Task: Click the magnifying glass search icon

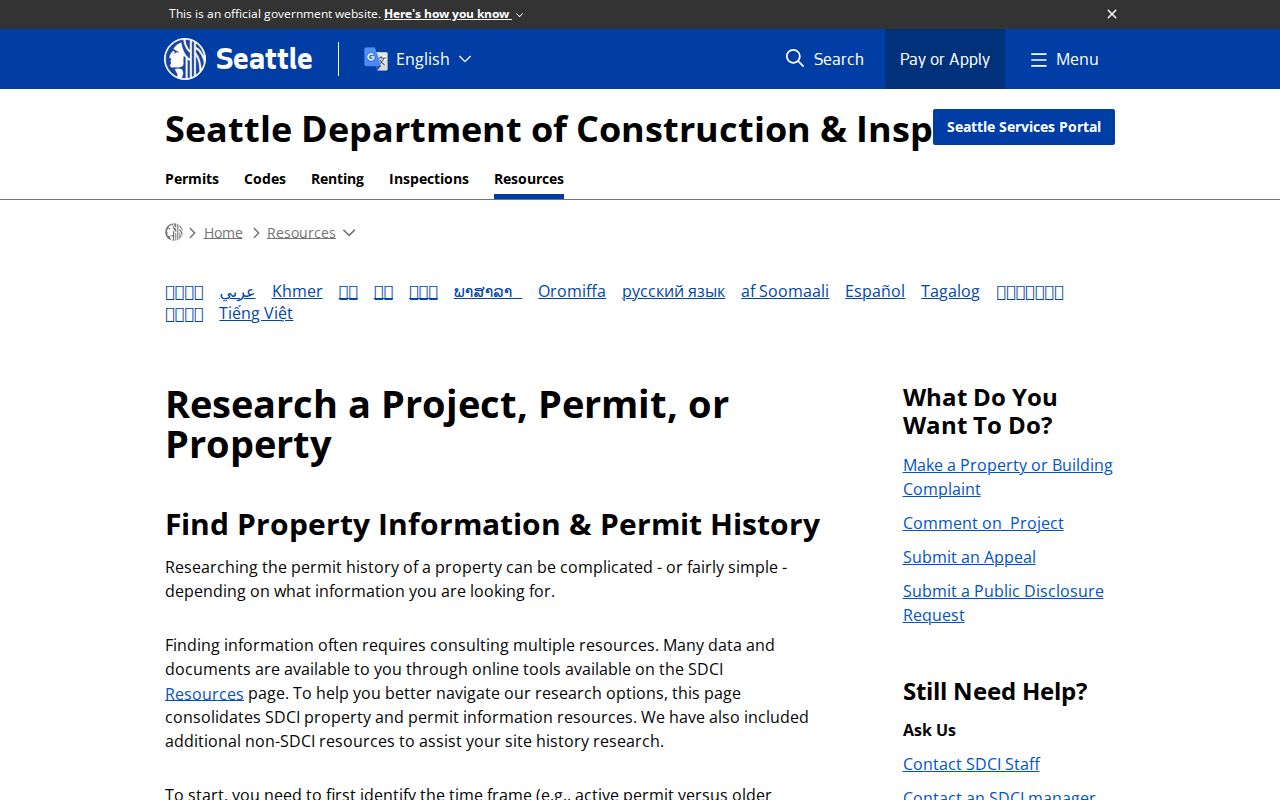Action: click(x=795, y=59)
